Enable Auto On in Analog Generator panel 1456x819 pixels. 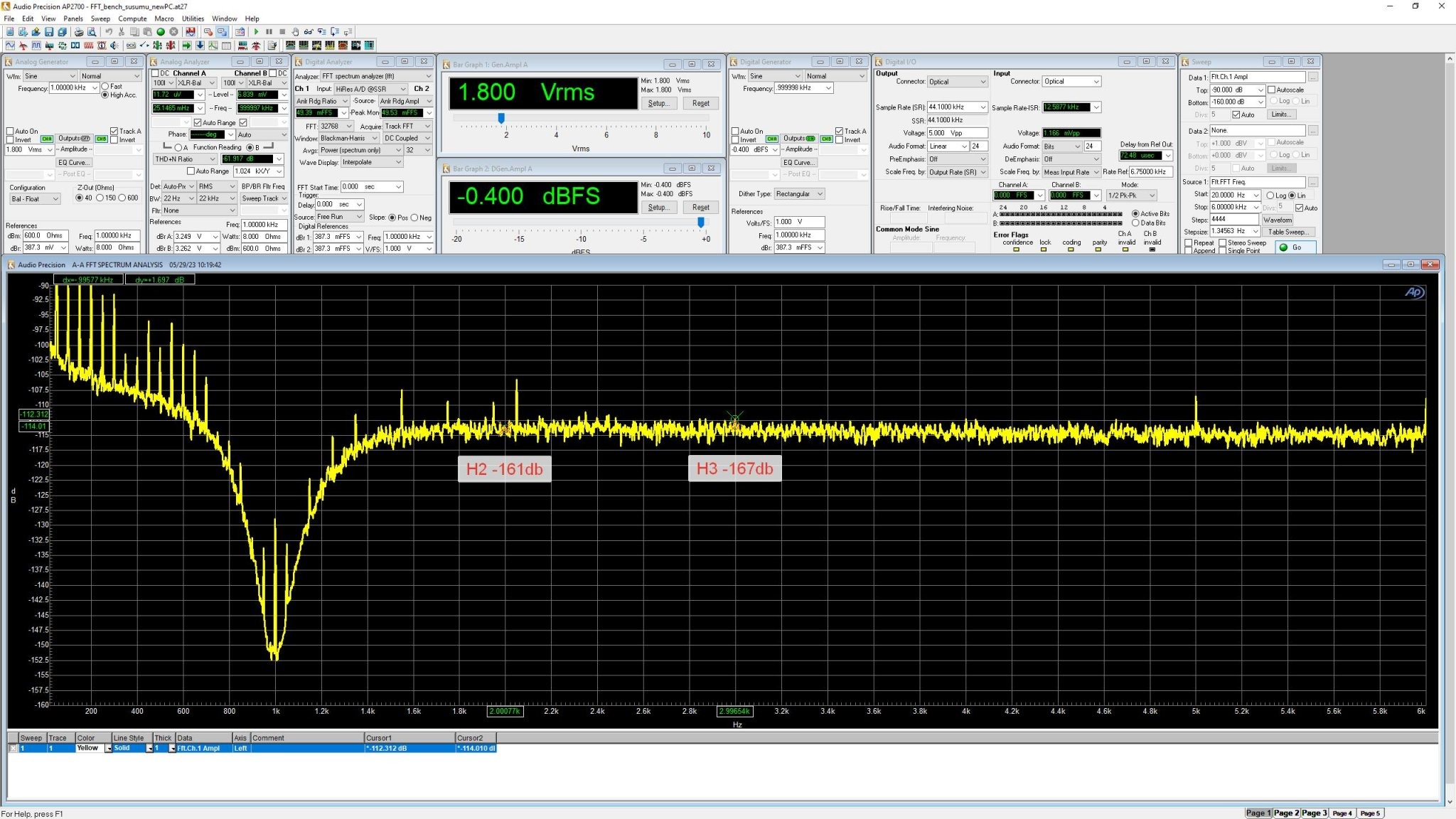(x=10, y=131)
